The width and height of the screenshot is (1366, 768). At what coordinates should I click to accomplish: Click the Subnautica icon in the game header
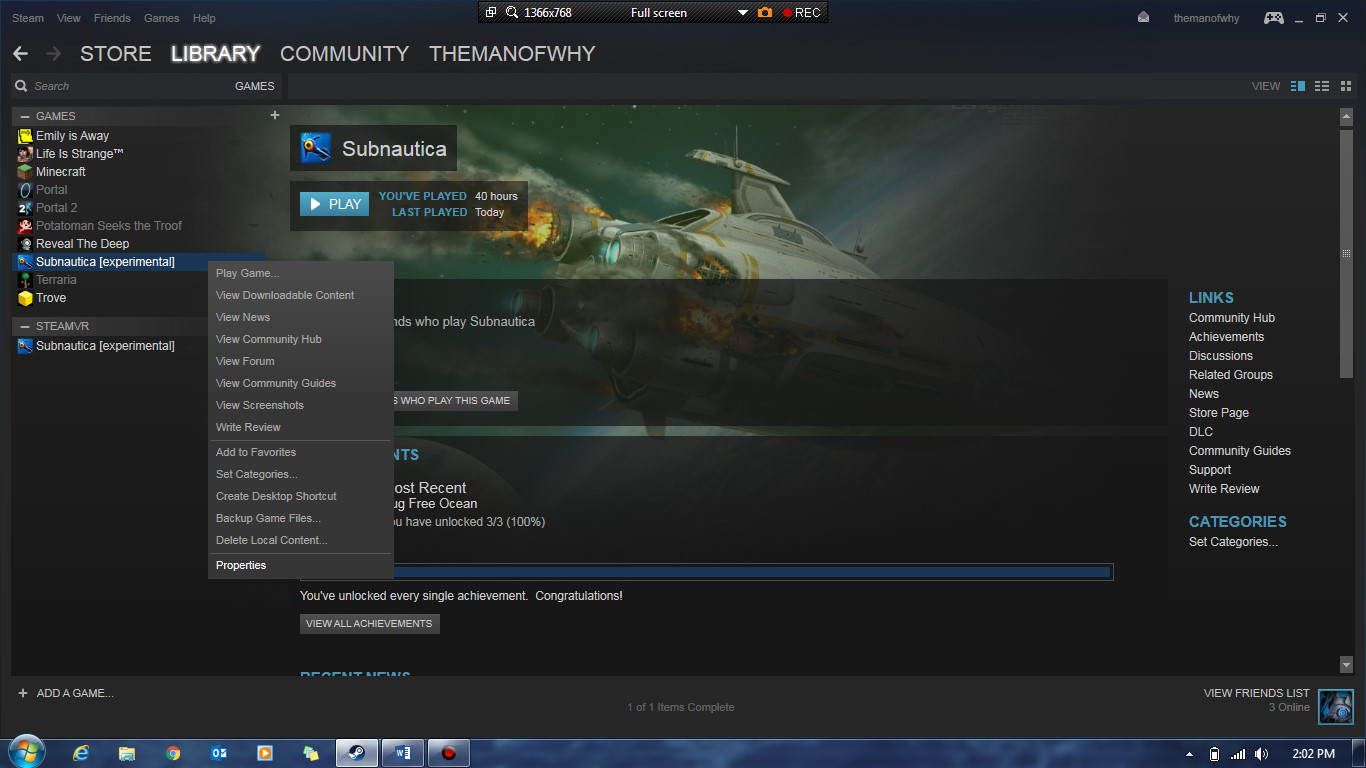pos(317,149)
